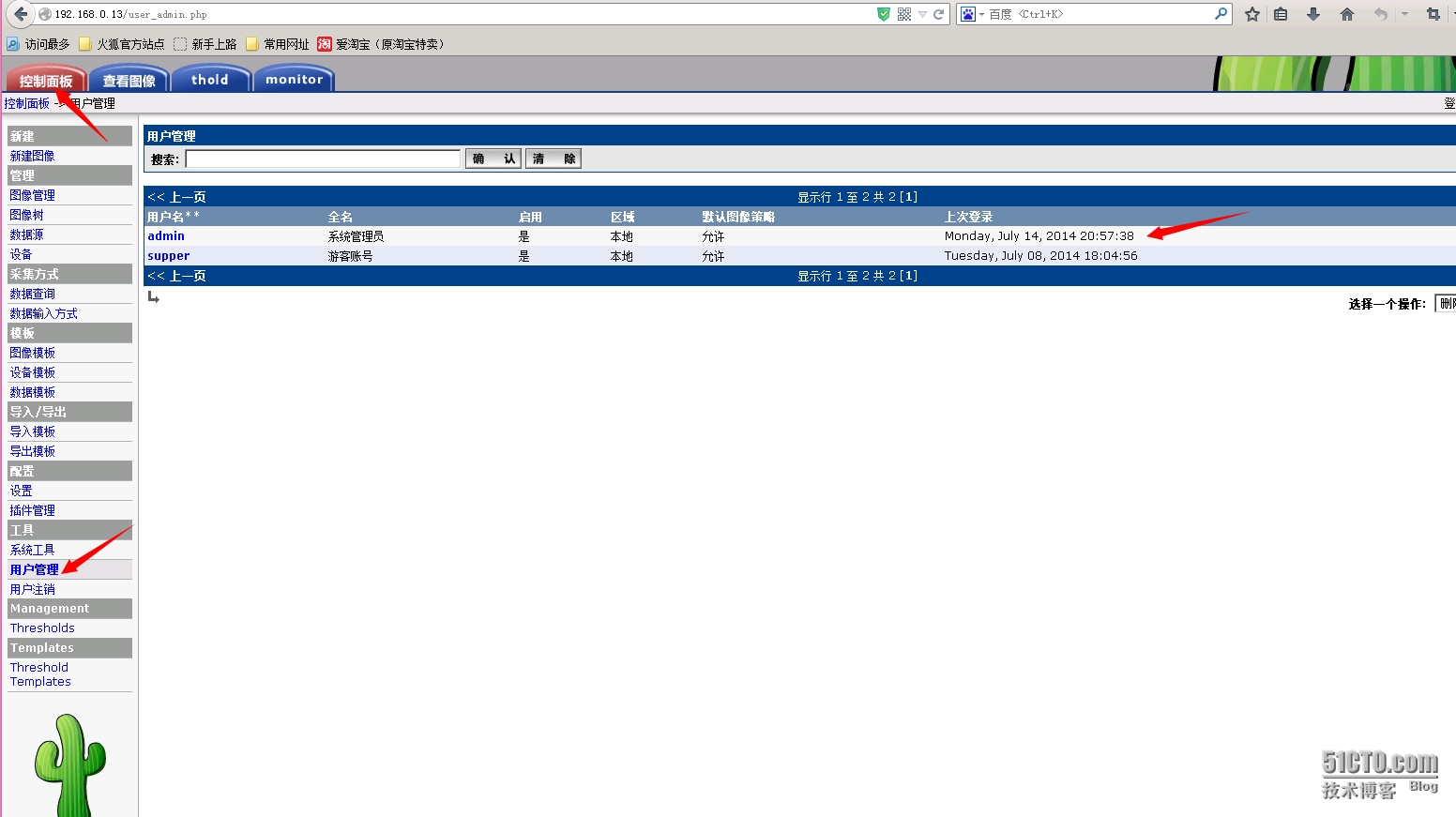This screenshot has height=817, width=1456.
Task: Open 设备模板 in the sidebar
Action: 32,372
